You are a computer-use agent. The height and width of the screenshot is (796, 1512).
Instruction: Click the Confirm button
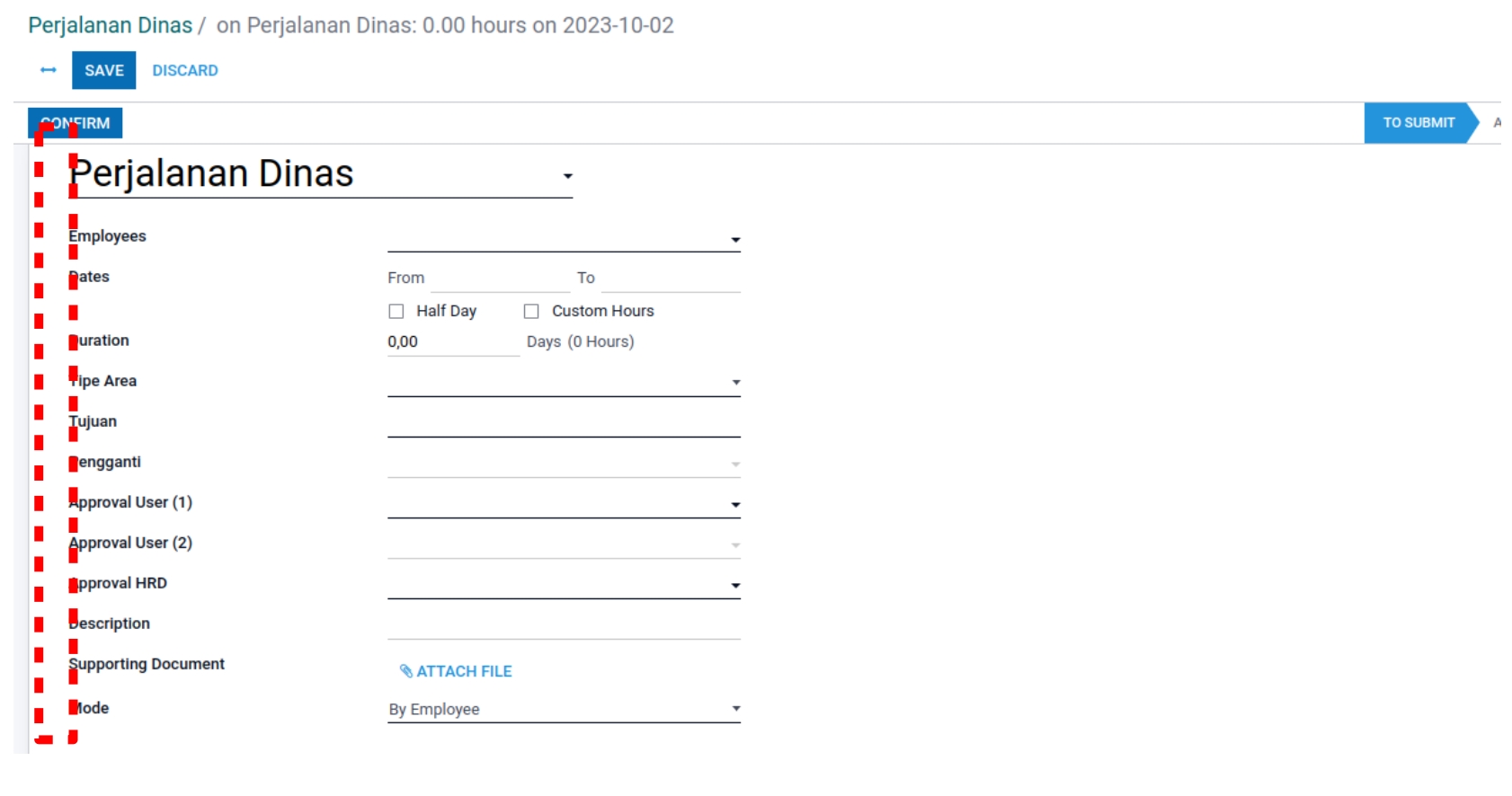tap(76, 123)
